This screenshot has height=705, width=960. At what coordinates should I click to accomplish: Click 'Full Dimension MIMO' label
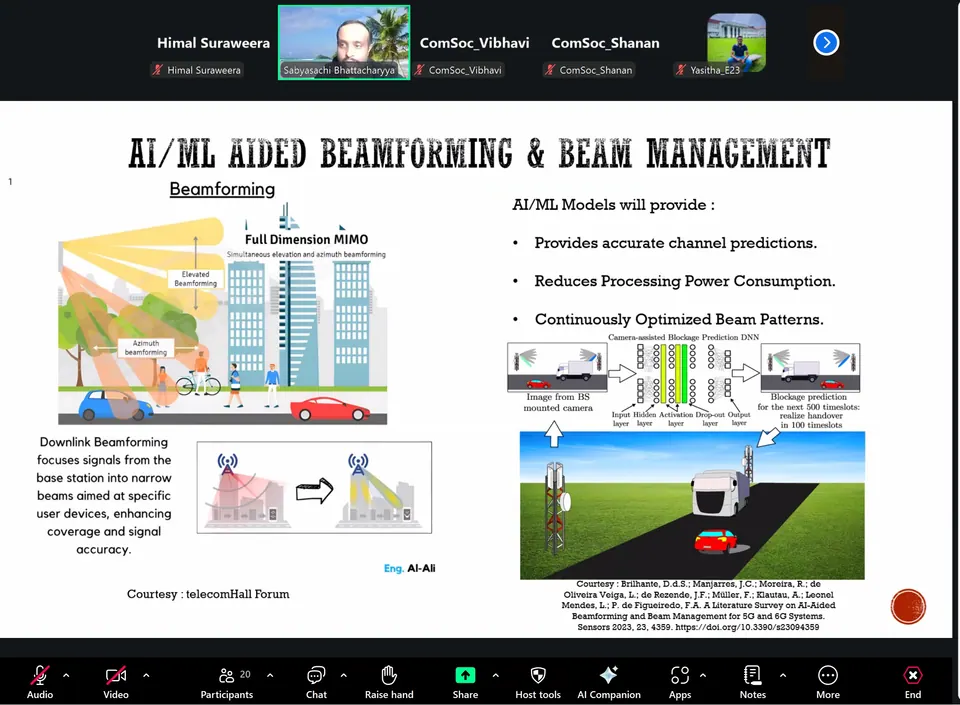click(x=307, y=239)
